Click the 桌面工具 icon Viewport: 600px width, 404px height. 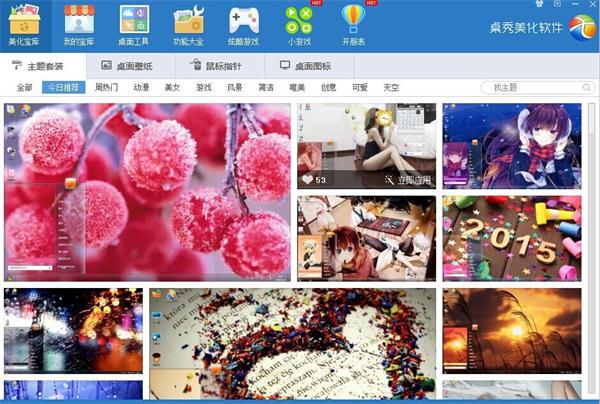(134, 19)
